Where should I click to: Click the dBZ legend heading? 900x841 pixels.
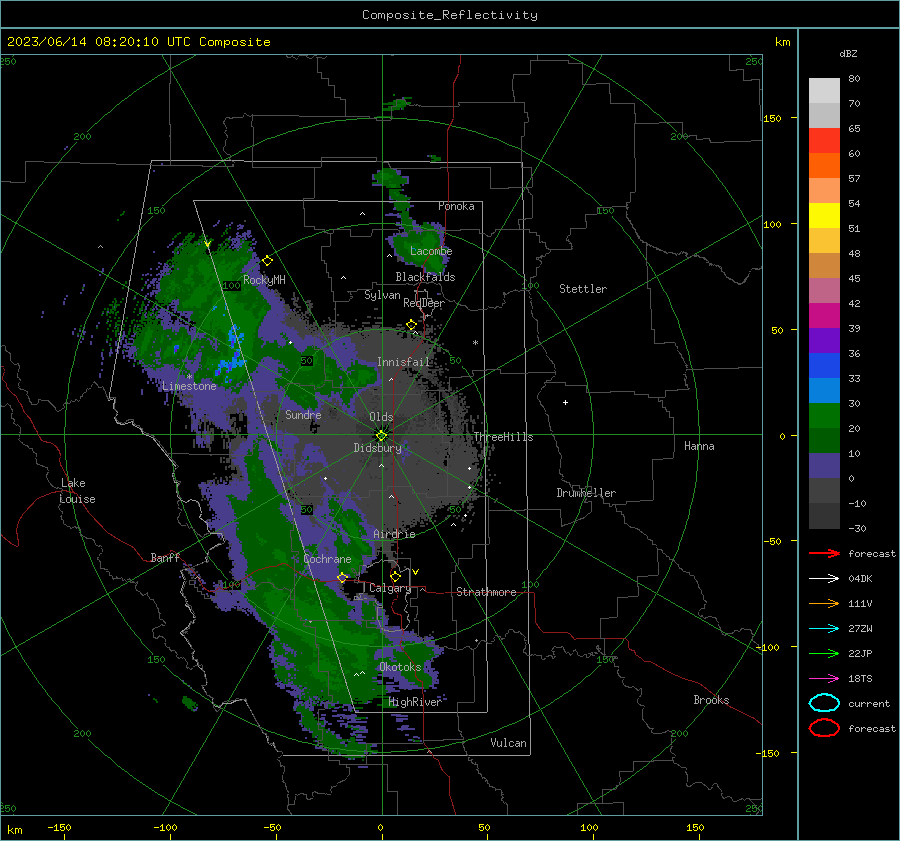tap(848, 53)
